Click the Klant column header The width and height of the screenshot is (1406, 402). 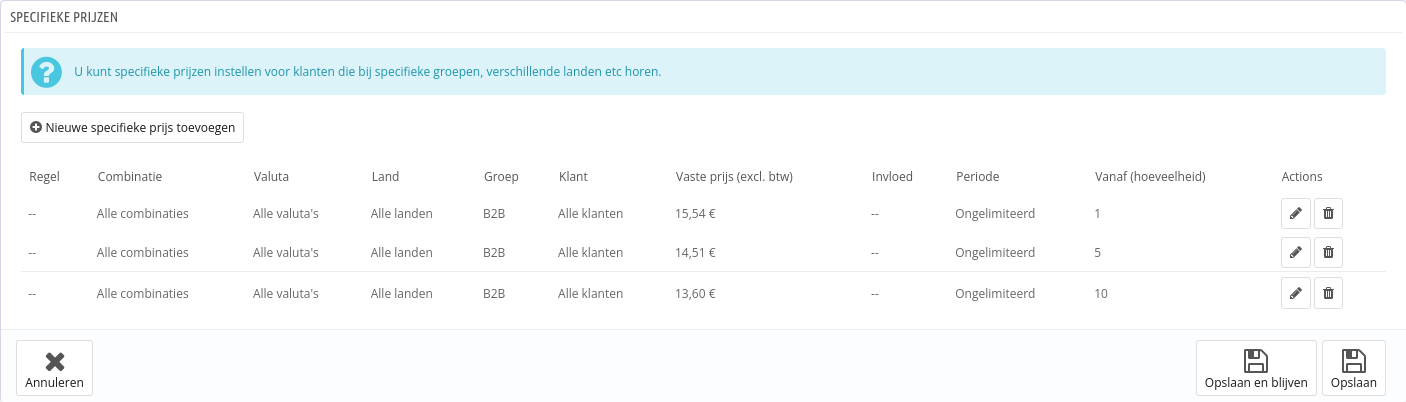[x=573, y=176]
